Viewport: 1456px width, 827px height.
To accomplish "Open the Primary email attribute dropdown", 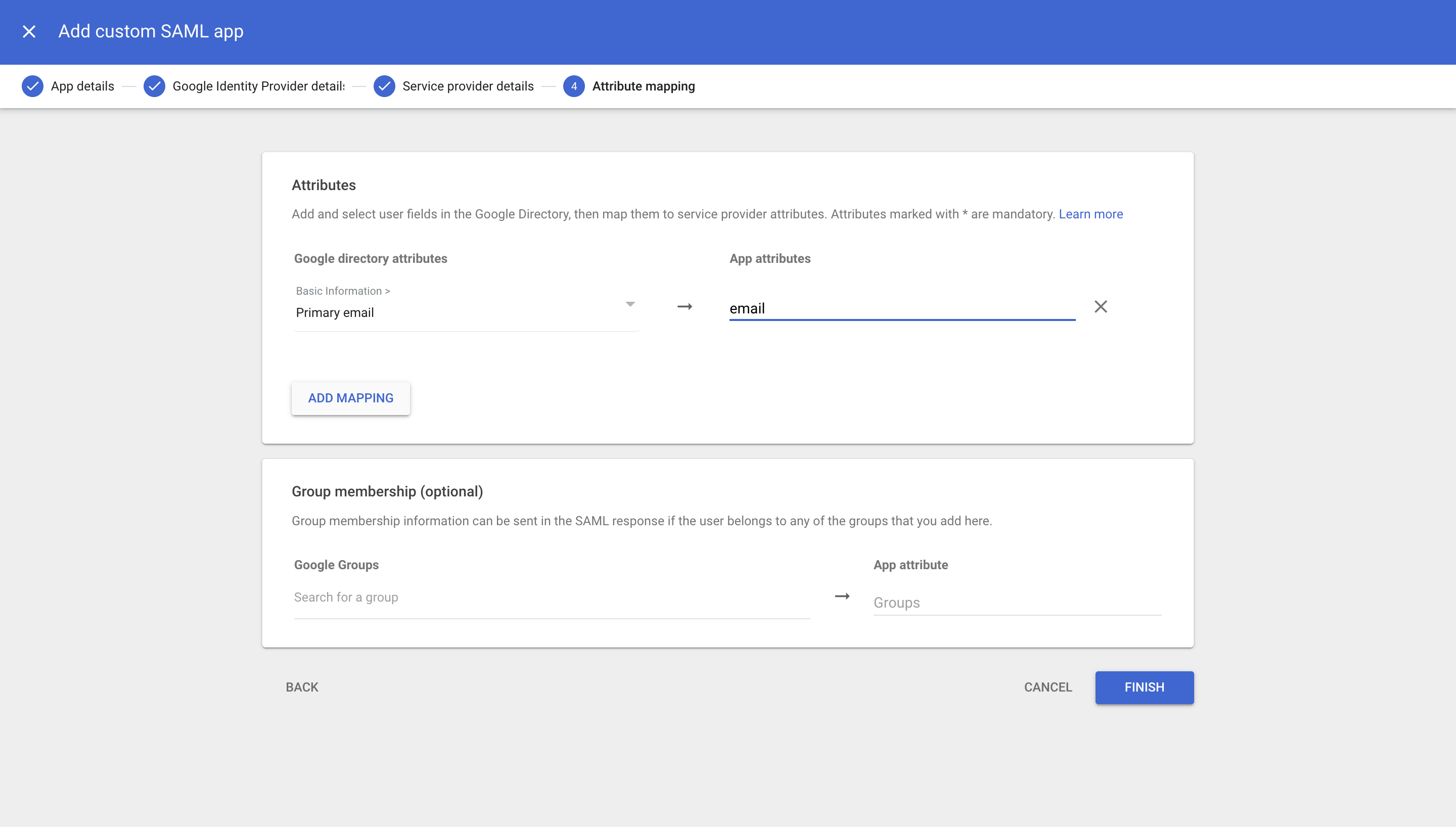I will [x=466, y=307].
